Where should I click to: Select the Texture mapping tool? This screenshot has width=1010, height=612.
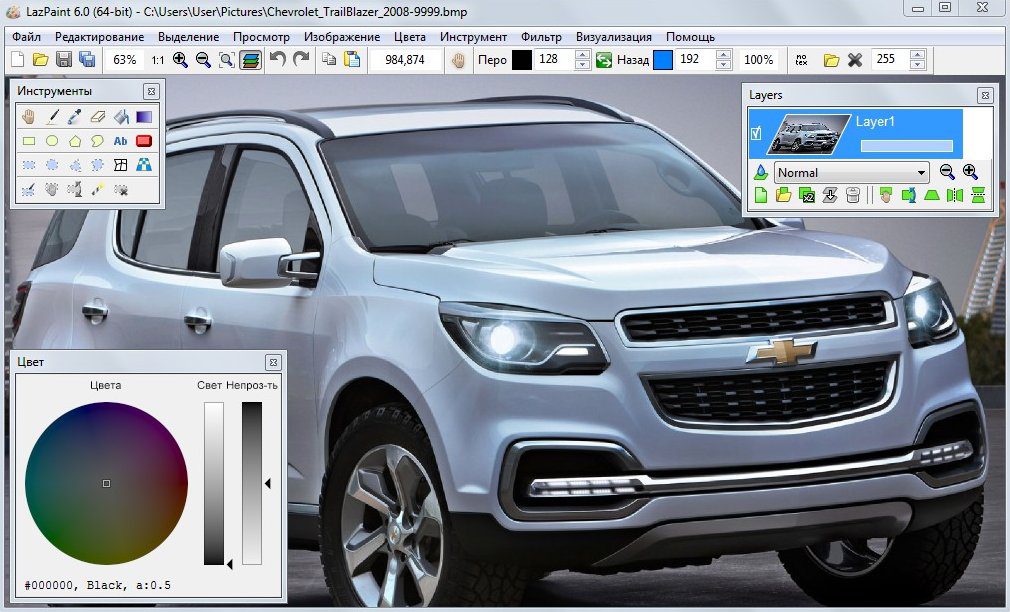(x=144, y=165)
